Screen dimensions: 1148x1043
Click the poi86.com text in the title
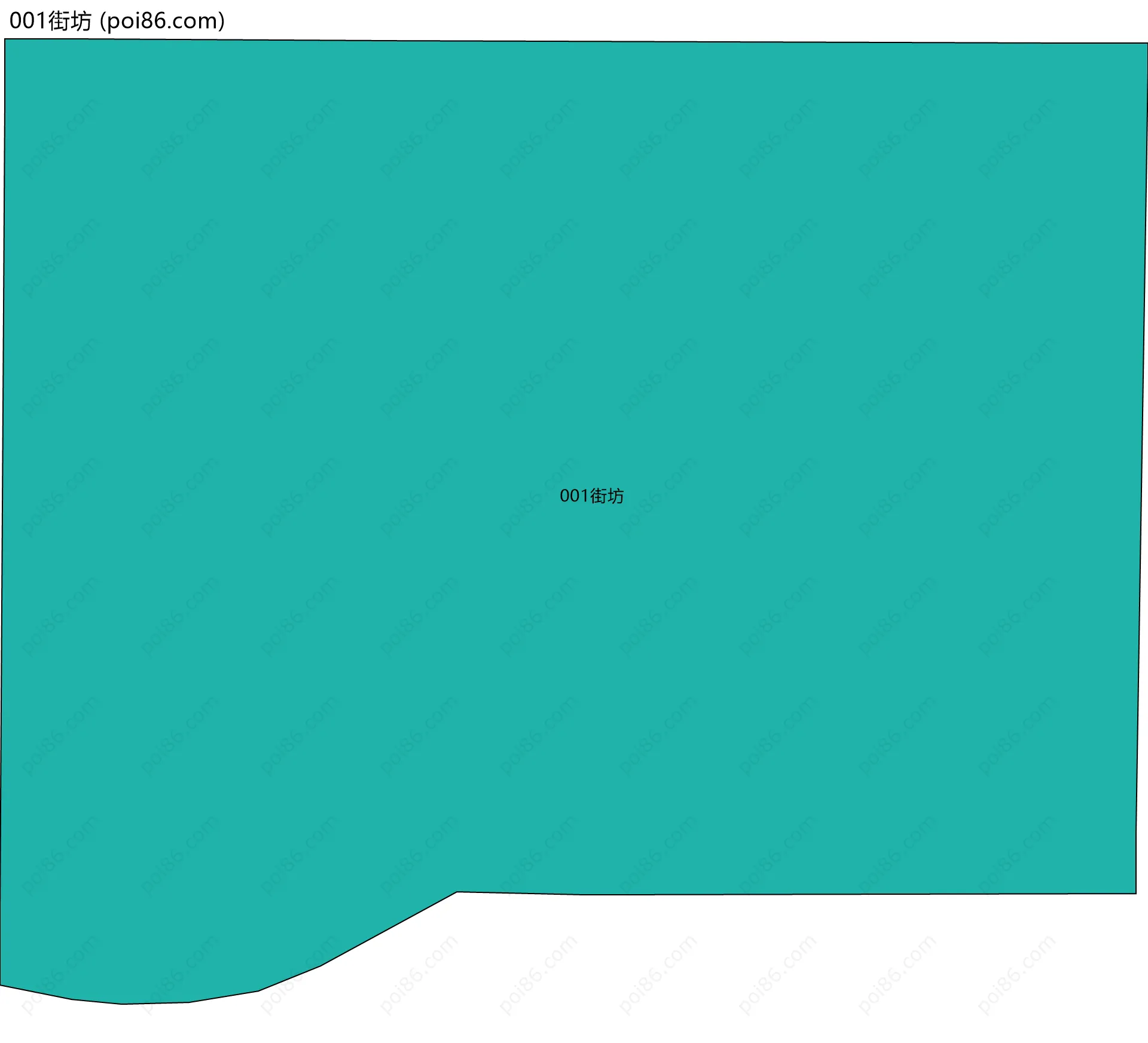point(162,21)
